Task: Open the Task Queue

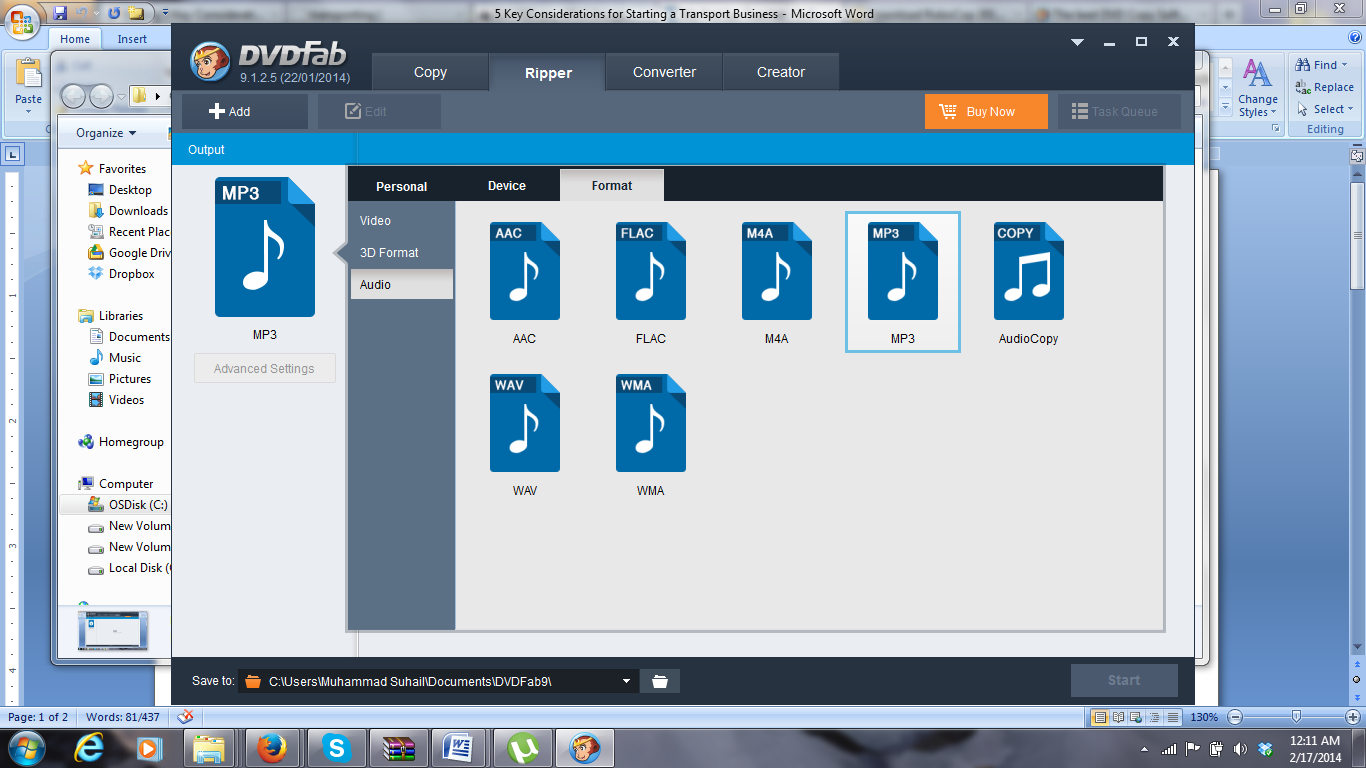Action: 1119,111
